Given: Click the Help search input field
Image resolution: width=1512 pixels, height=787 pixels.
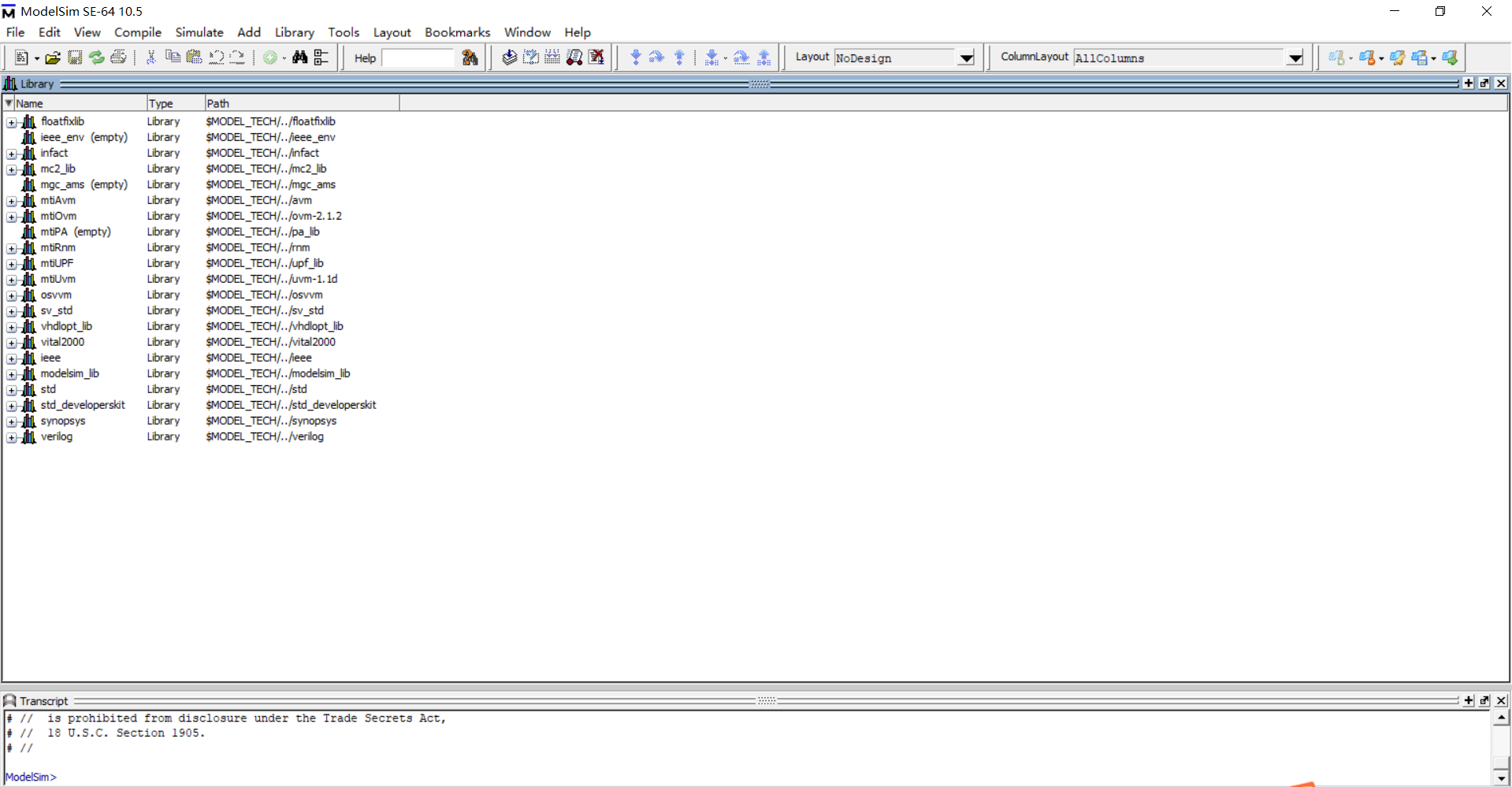Looking at the screenshot, I should click(x=418, y=58).
